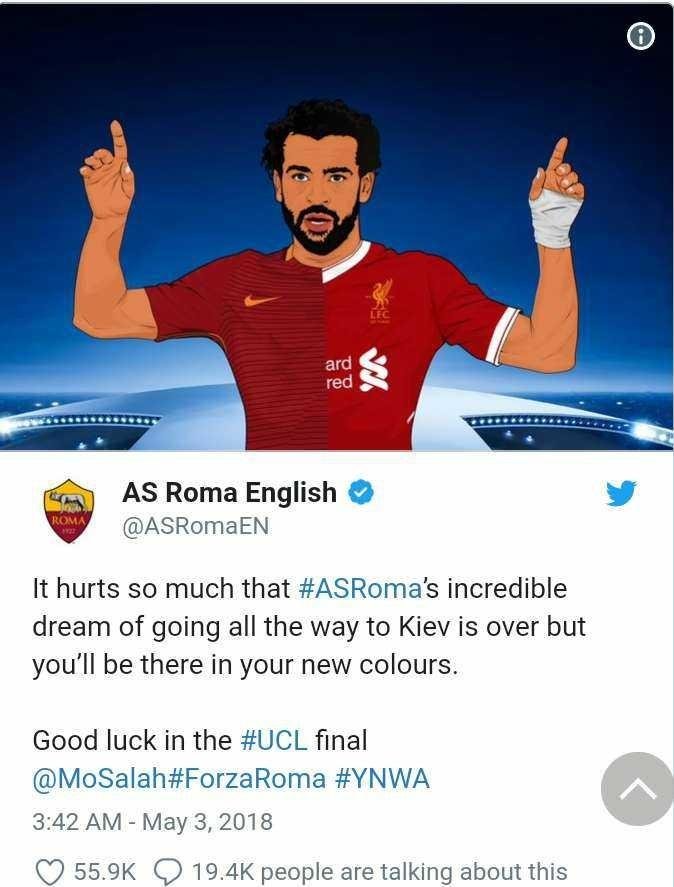This screenshot has width=674, height=887.
Task: Open the AS Roma crest avatar
Action: [68, 511]
